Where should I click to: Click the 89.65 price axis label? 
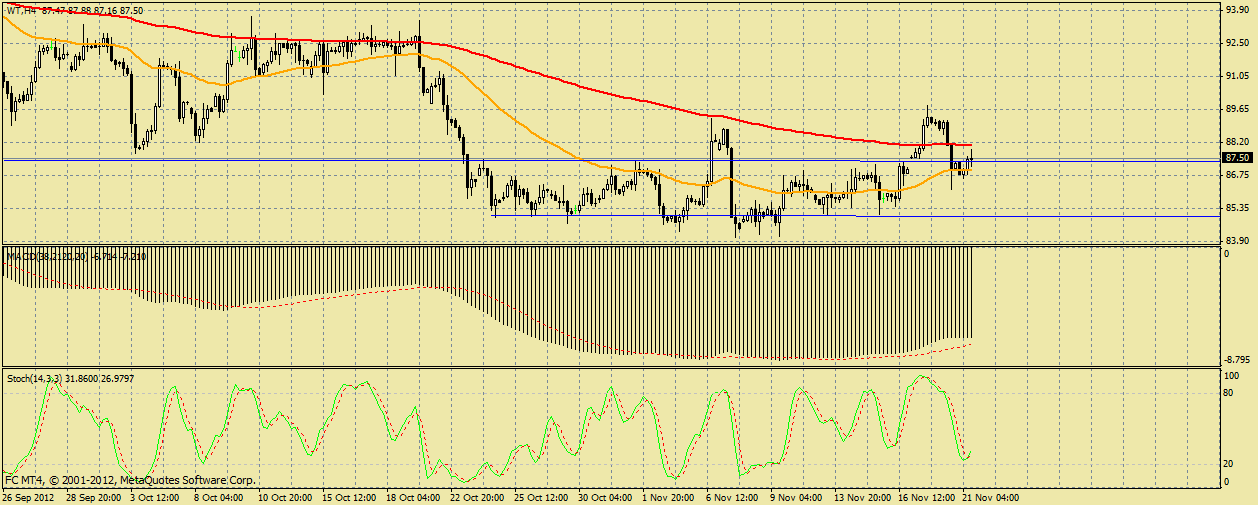pyautogui.click(x=1237, y=109)
